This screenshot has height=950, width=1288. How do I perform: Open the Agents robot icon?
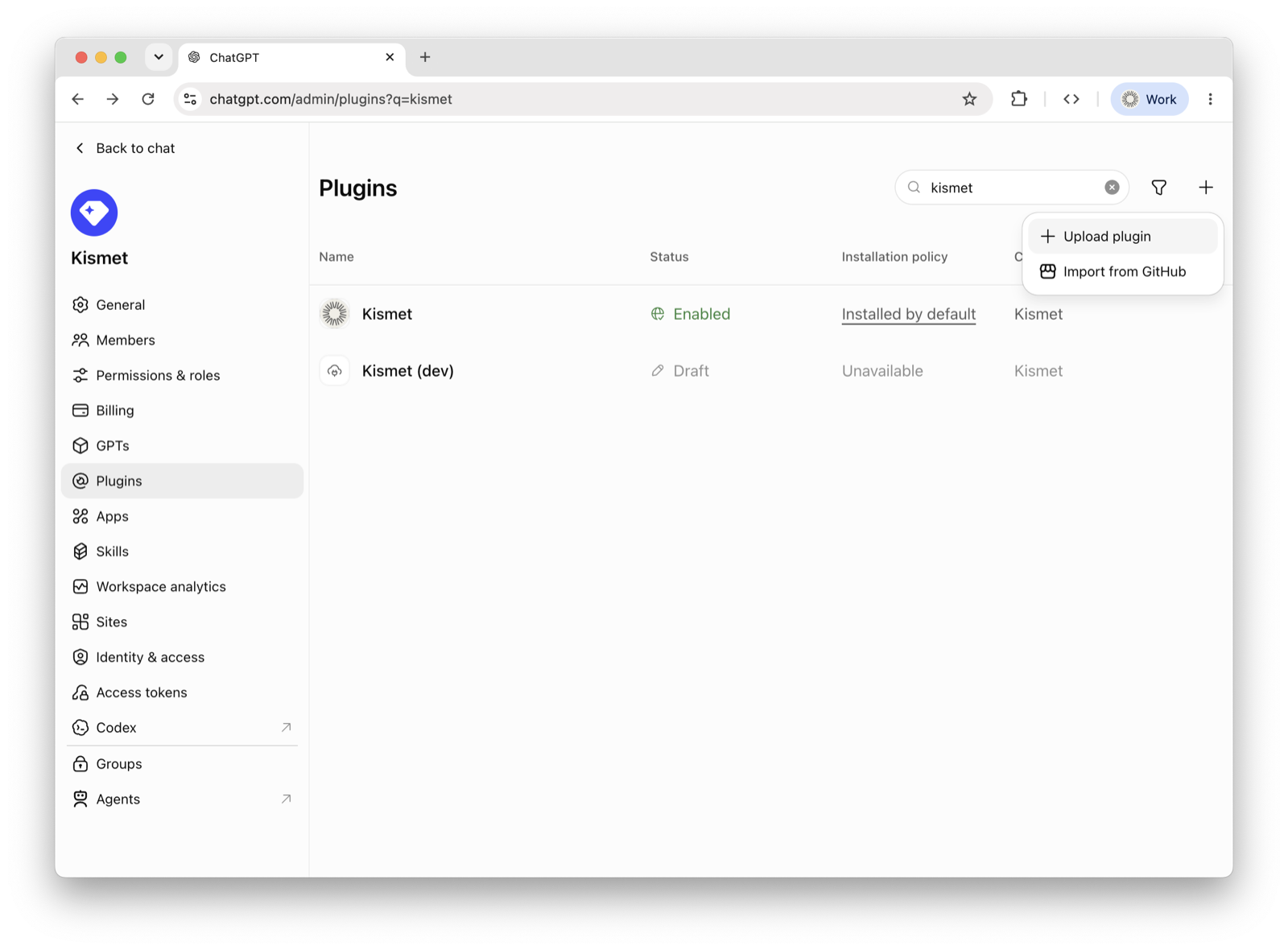click(80, 799)
